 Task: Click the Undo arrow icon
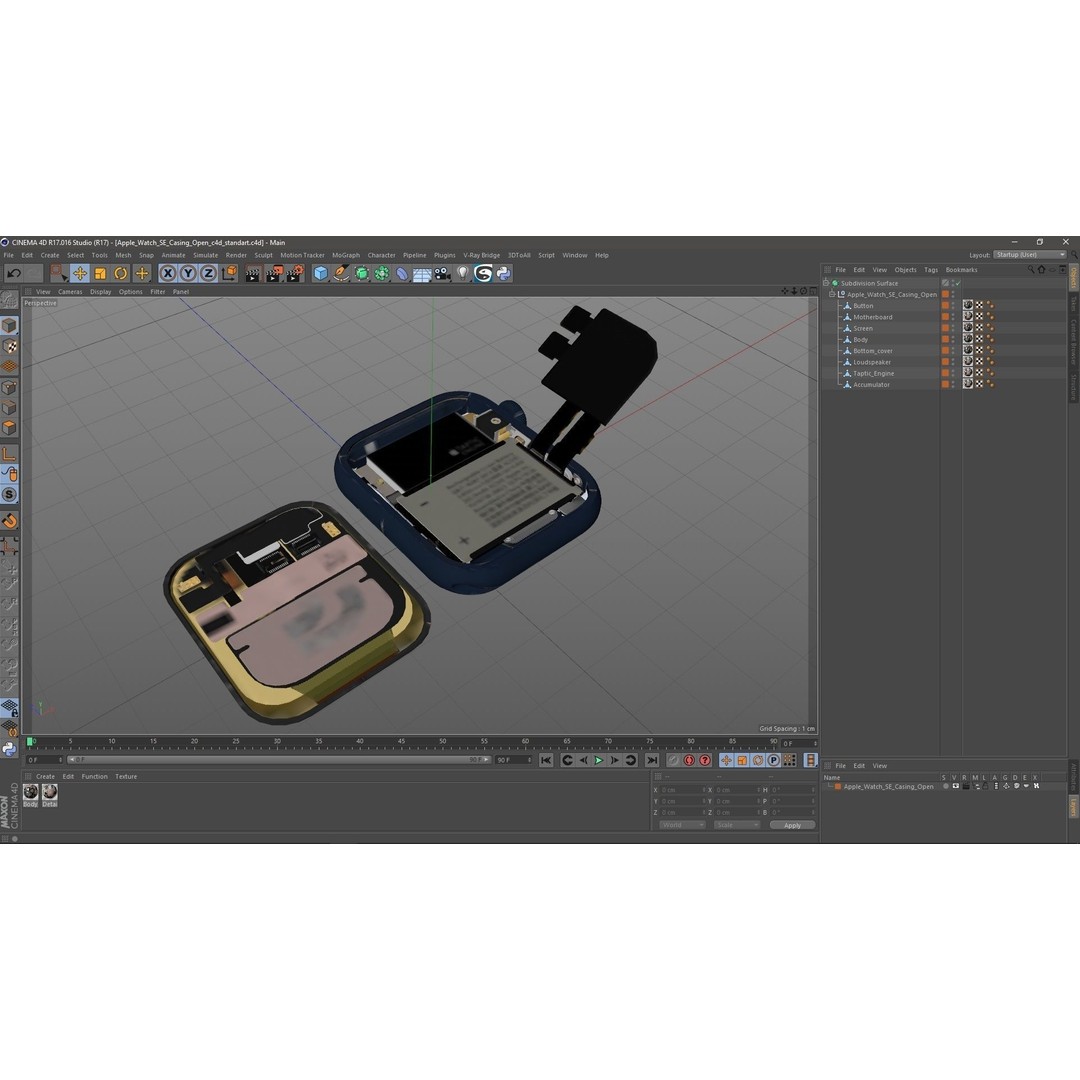pyautogui.click(x=14, y=273)
